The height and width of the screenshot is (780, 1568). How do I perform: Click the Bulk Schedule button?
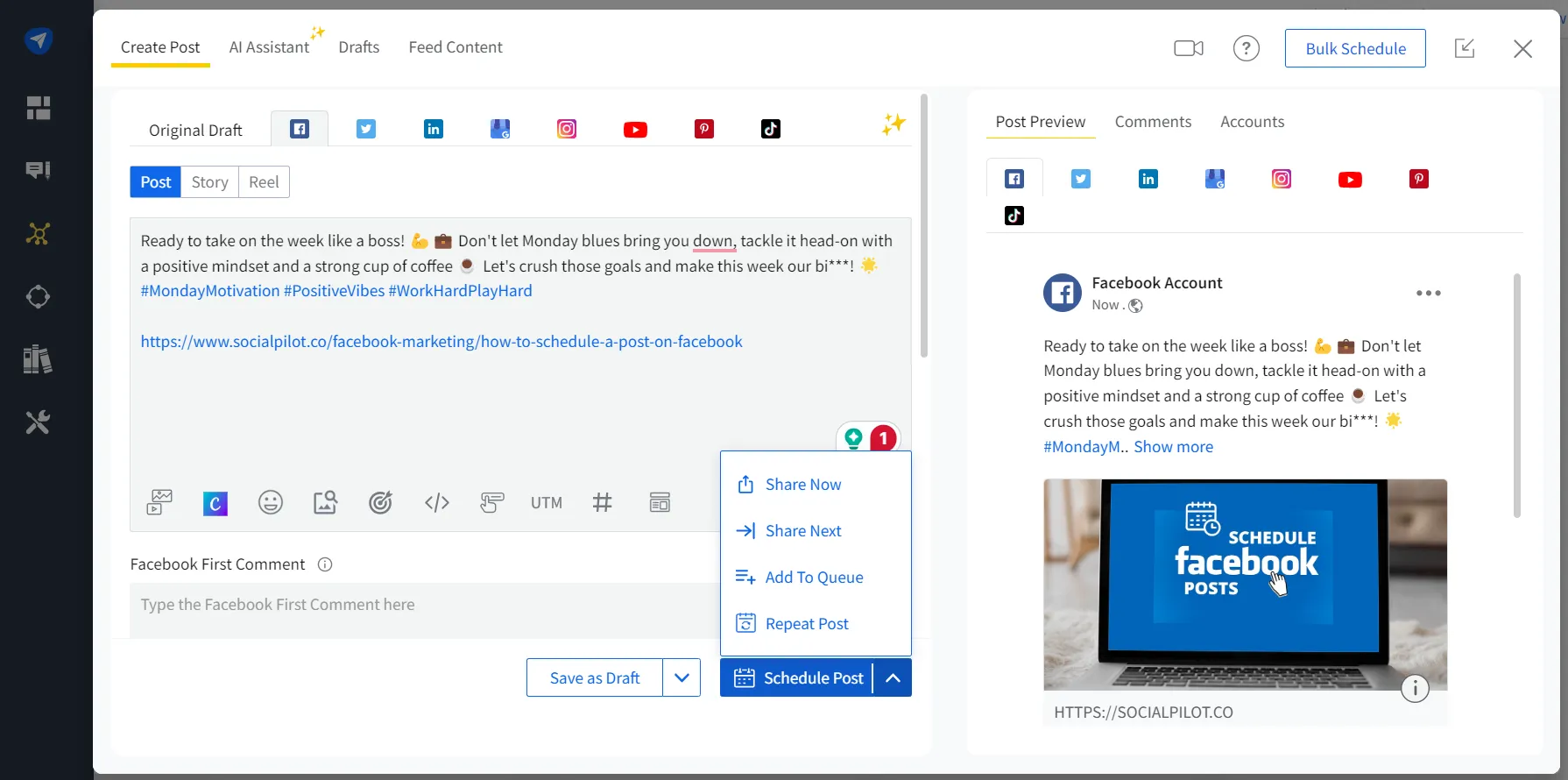click(x=1355, y=48)
